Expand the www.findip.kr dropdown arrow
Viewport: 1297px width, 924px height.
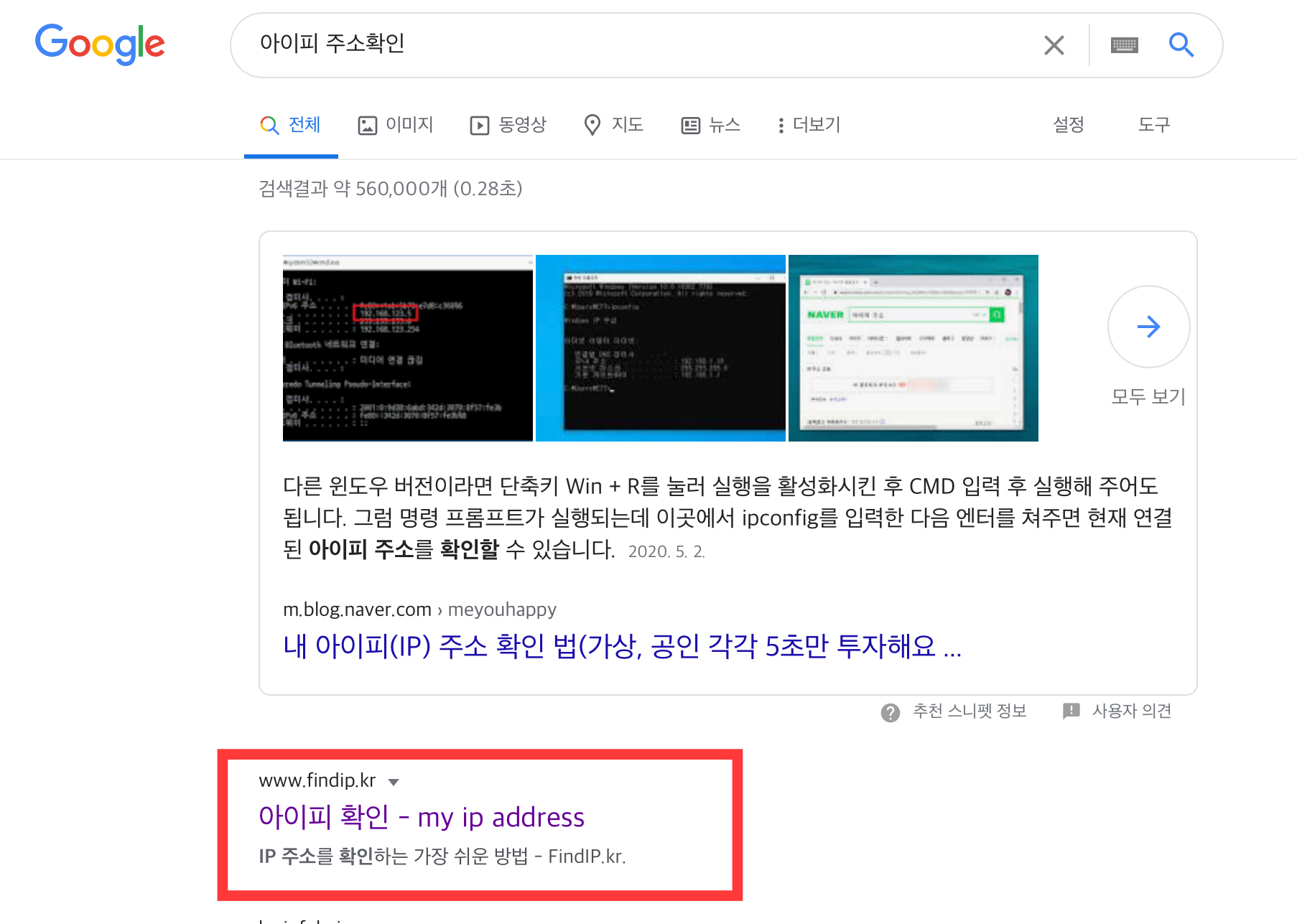point(394,782)
